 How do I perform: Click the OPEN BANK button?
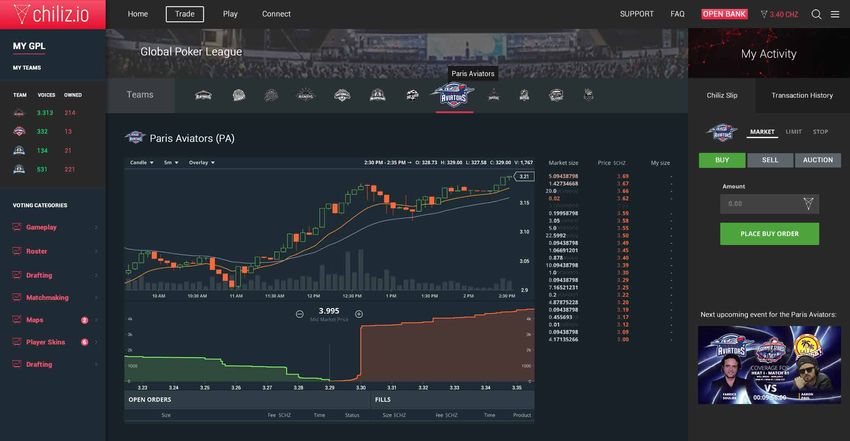[x=724, y=14]
